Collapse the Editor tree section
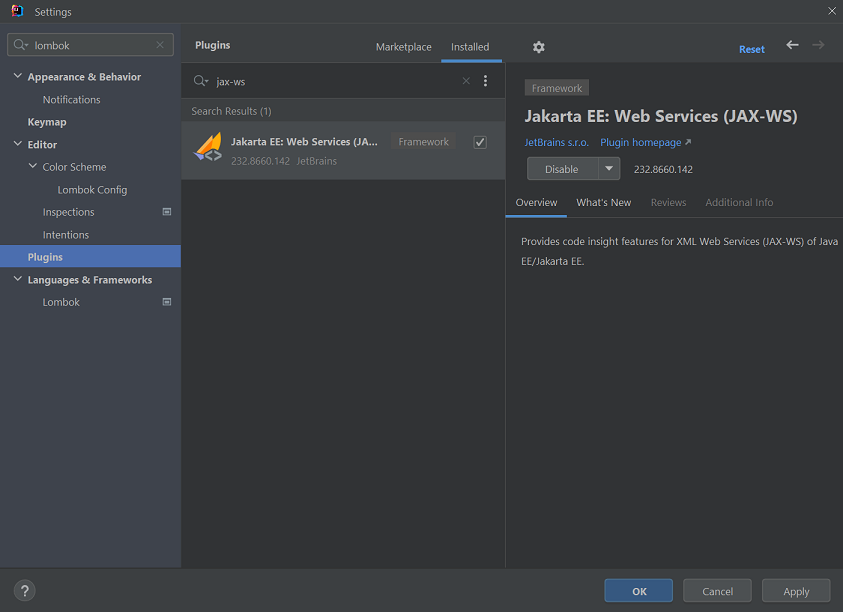Screen dimensions: 843x612 18,144
